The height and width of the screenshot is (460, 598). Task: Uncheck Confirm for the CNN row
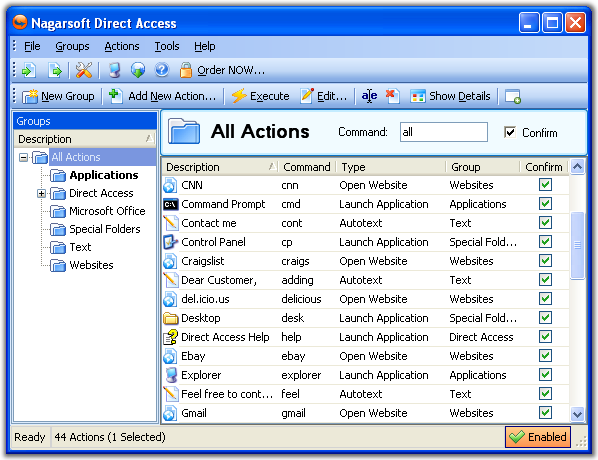tap(545, 185)
